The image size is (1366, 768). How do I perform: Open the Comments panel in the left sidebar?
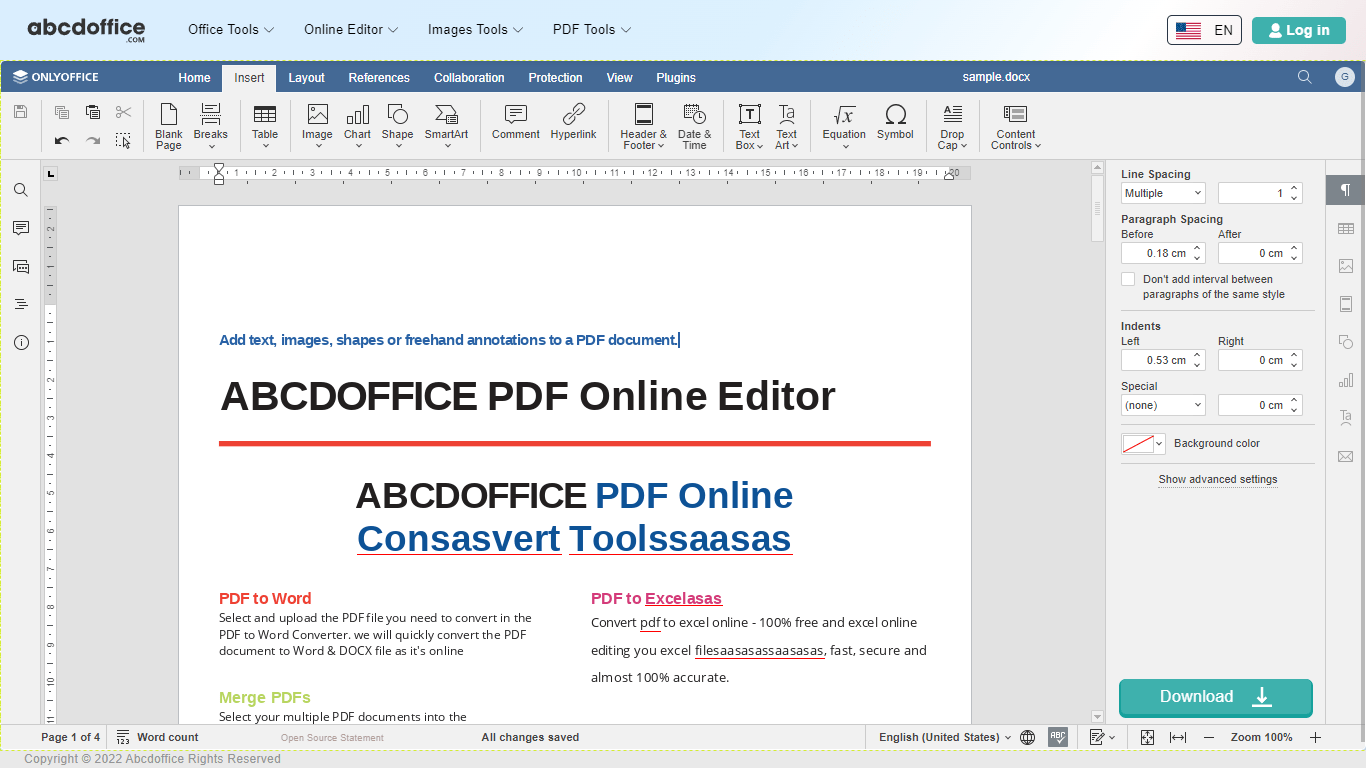pos(20,228)
